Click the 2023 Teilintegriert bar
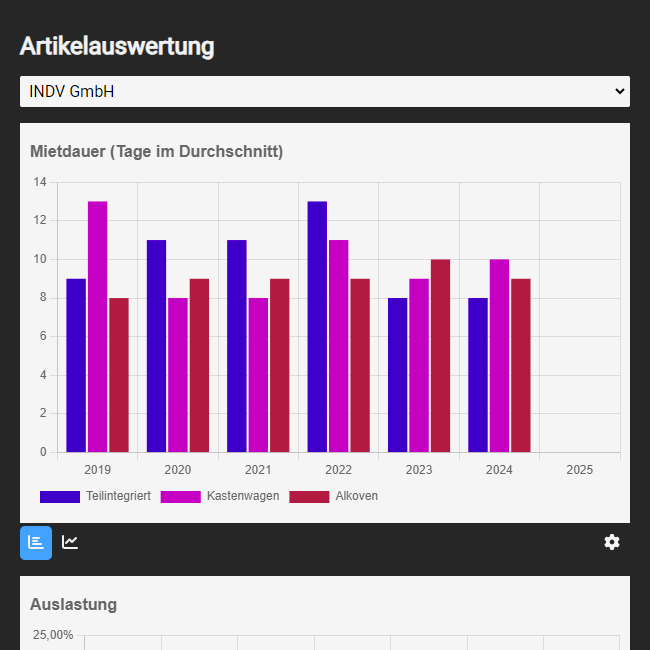This screenshot has width=650, height=650. (398, 375)
